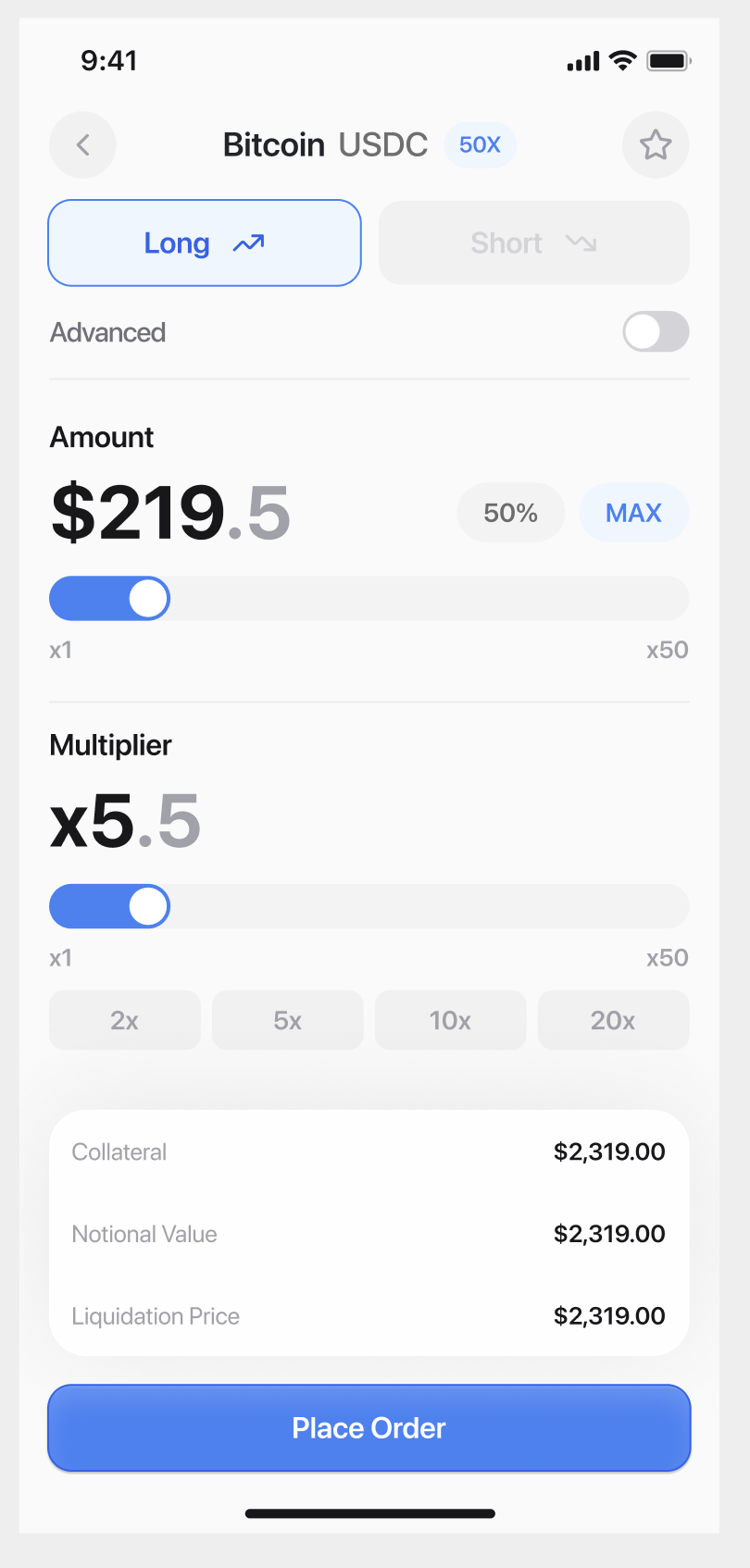
Task: Tap the upward trend arrow on Long
Action: [248, 243]
